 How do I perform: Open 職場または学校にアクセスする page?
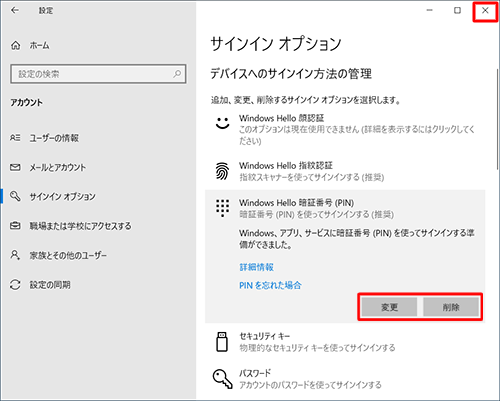click(x=98, y=226)
